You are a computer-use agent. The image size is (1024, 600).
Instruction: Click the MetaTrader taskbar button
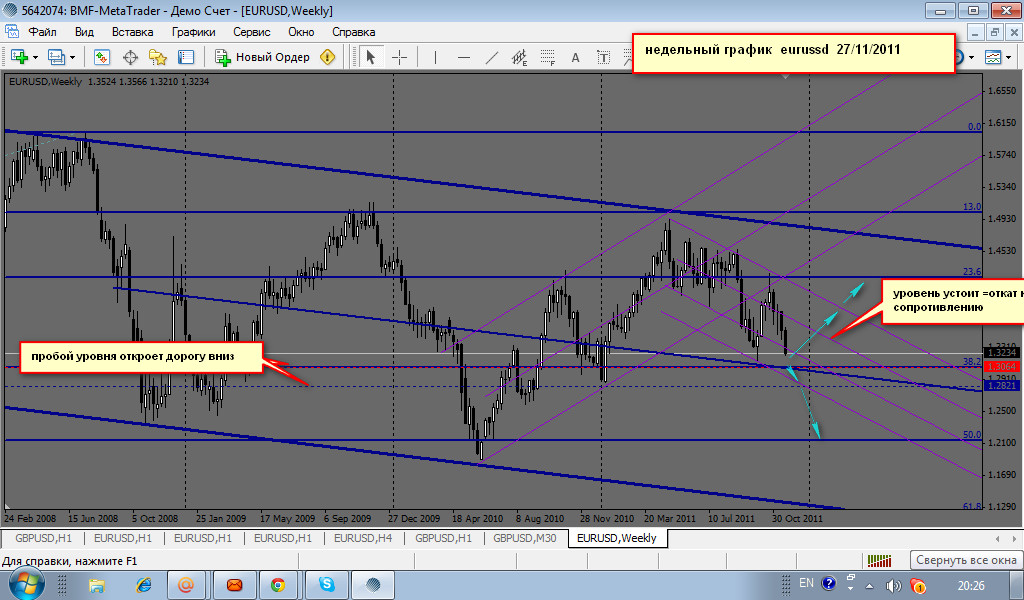tap(373, 585)
